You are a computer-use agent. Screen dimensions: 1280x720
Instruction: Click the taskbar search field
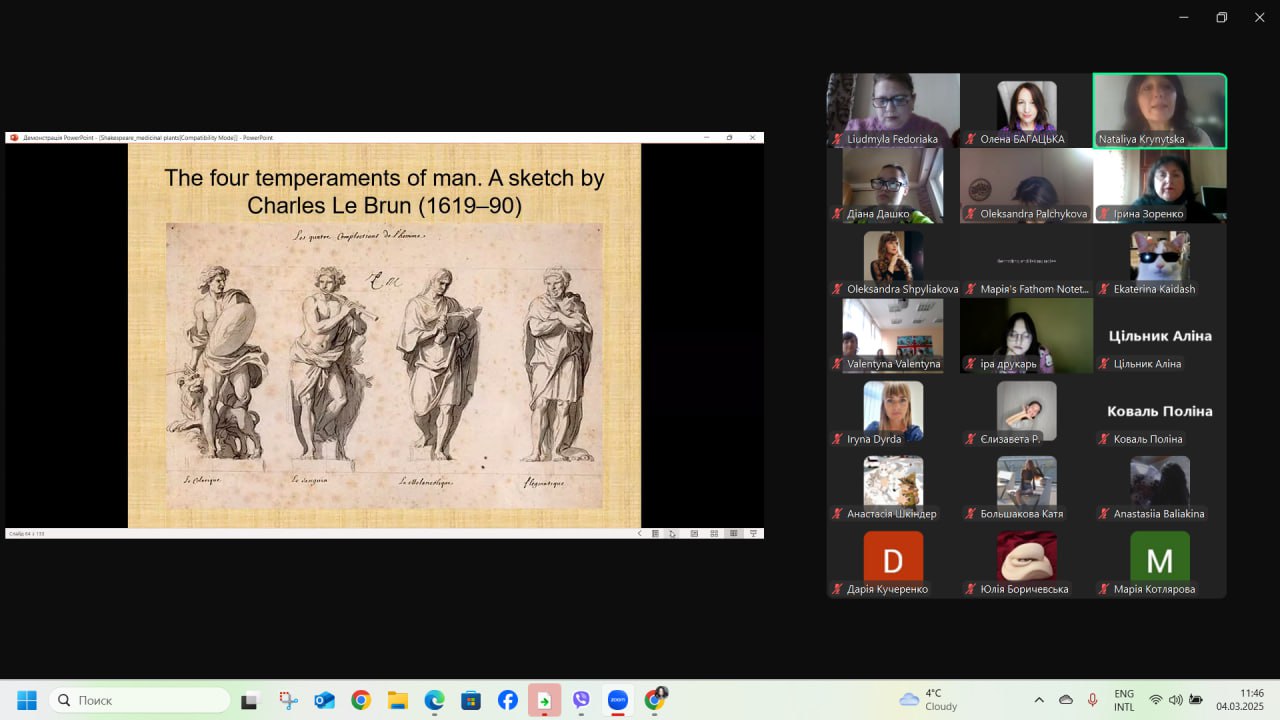tap(139, 700)
